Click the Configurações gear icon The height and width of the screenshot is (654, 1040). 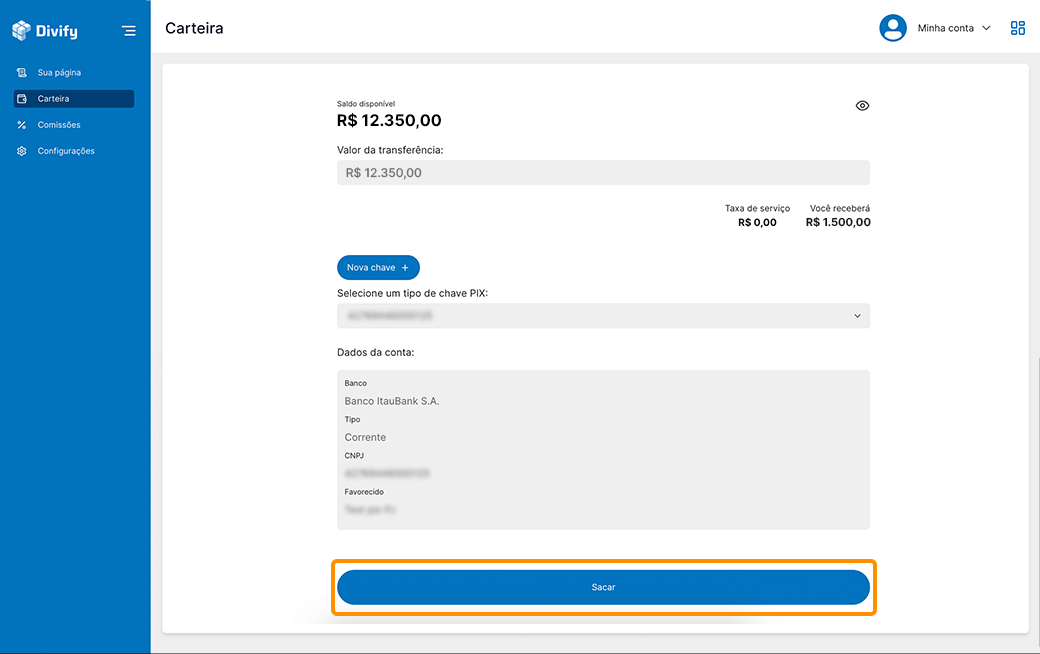point(22,151)
